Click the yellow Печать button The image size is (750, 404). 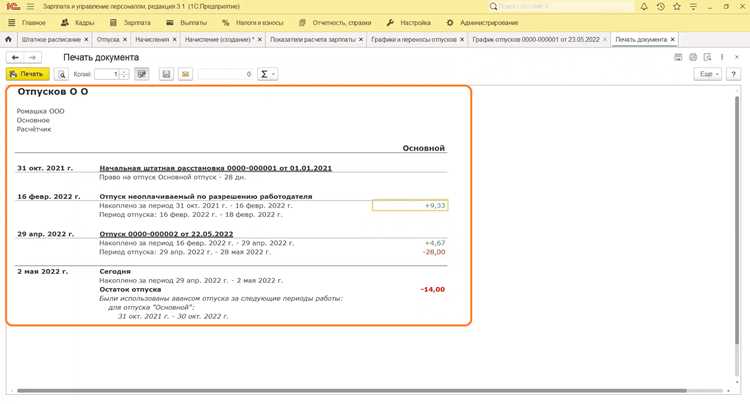(27, 74)
